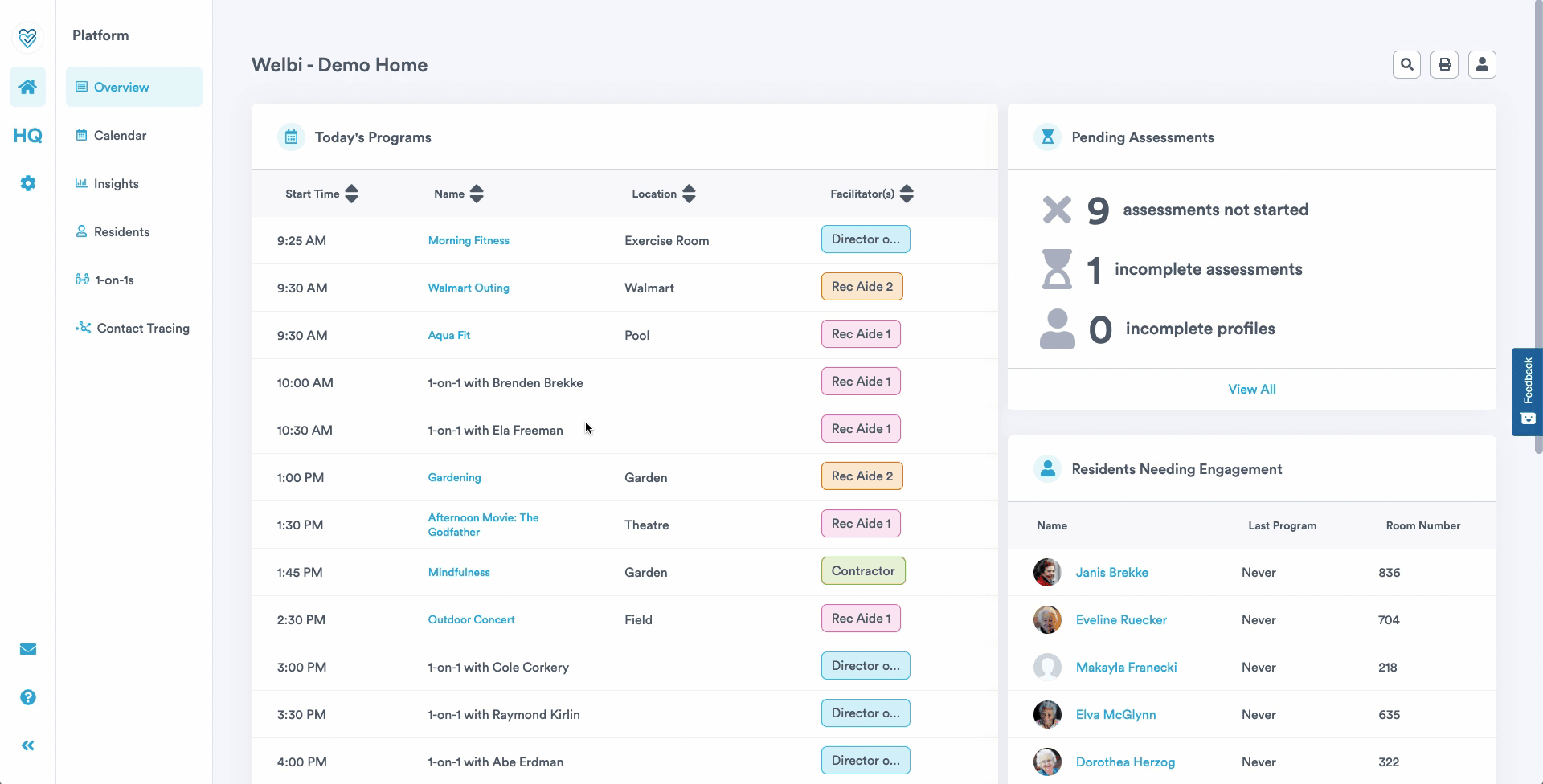Screen dimensions: 1543x784
Task: Click '1-on-1 with Brenden Brekke' row text
Action: [505, 382]
